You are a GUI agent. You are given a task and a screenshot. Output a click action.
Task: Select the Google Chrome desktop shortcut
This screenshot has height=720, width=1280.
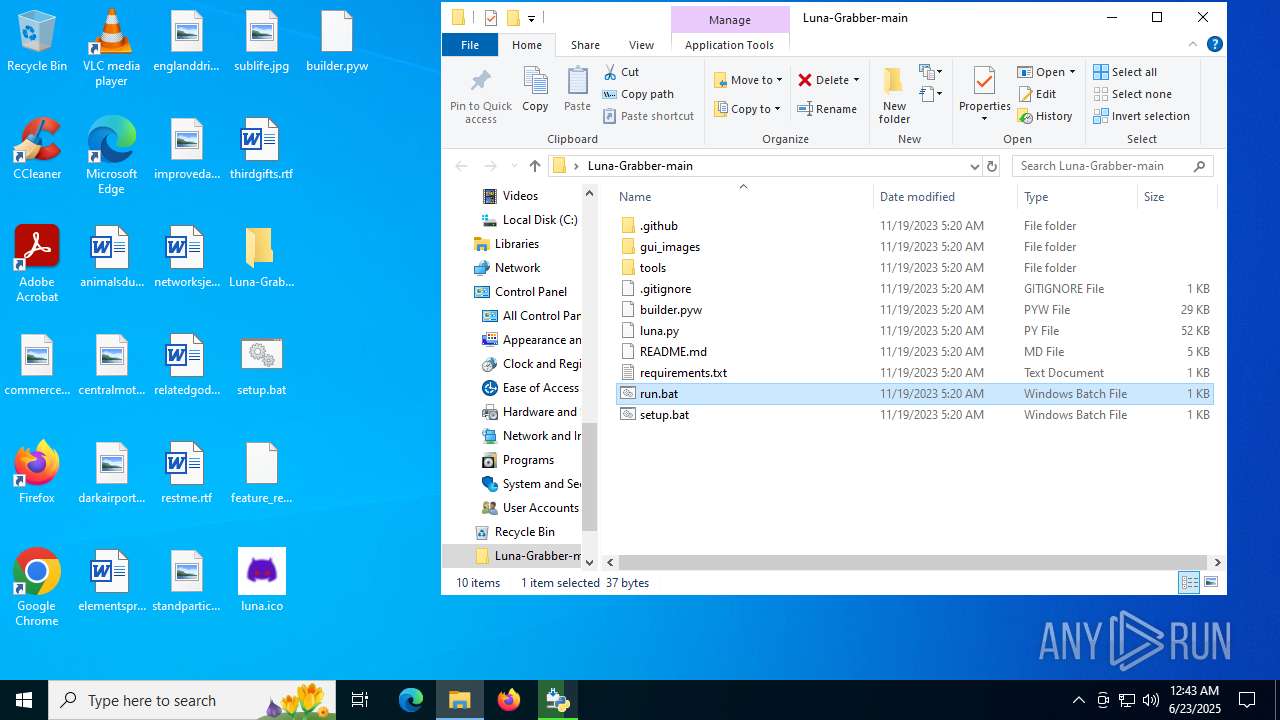coord(37,587)
